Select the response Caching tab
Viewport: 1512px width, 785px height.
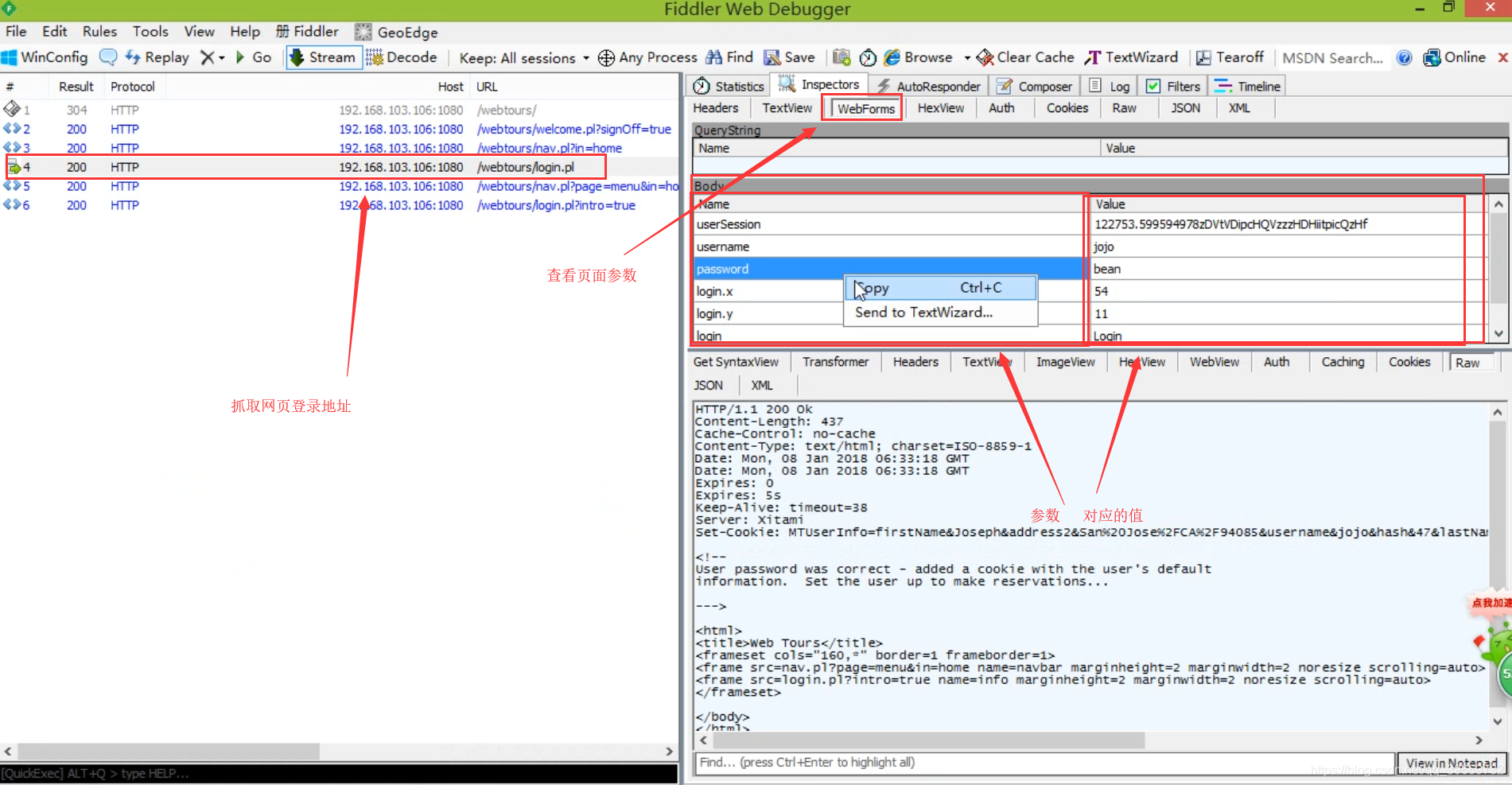(x=1343, y=362)
